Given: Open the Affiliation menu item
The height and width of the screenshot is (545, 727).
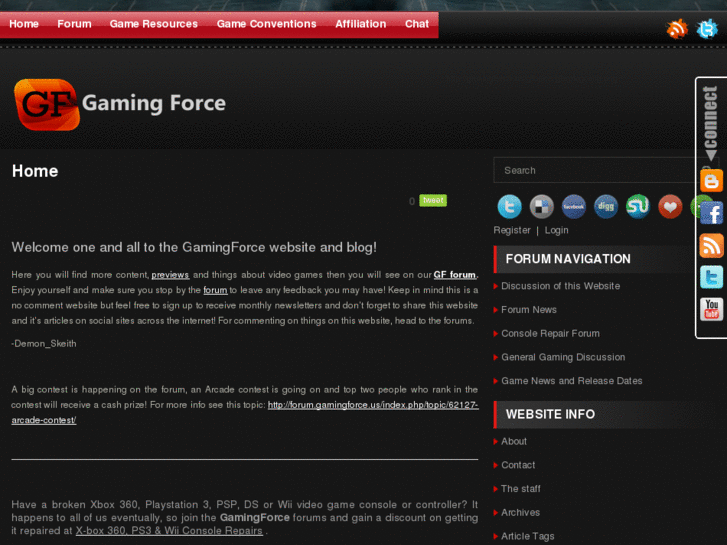Looking at the screenshot, I should pyautogui.click(x=361, y=24).
